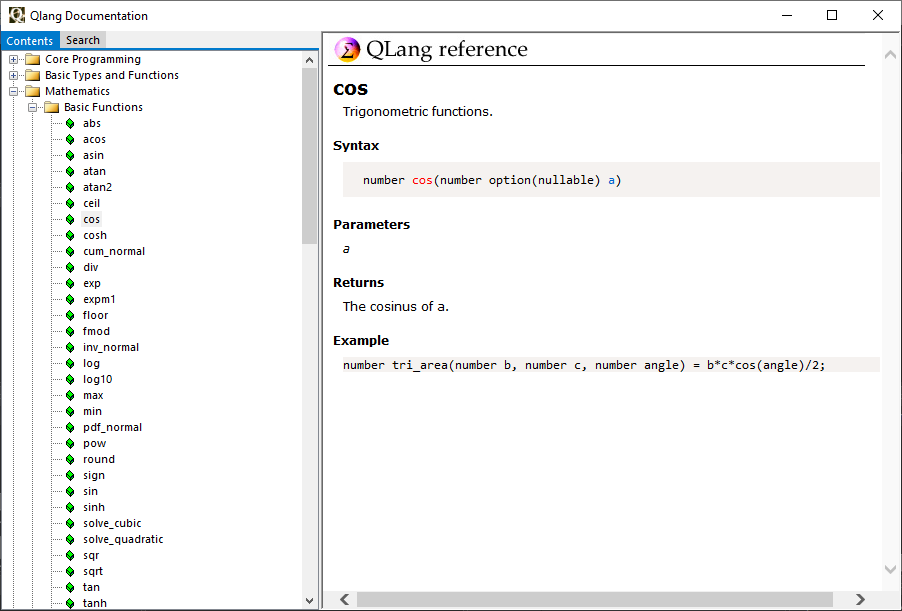Viewport: 902px width, 611px height.
Task: Click the reference pane scroll-right arrow
Action: 860,599
